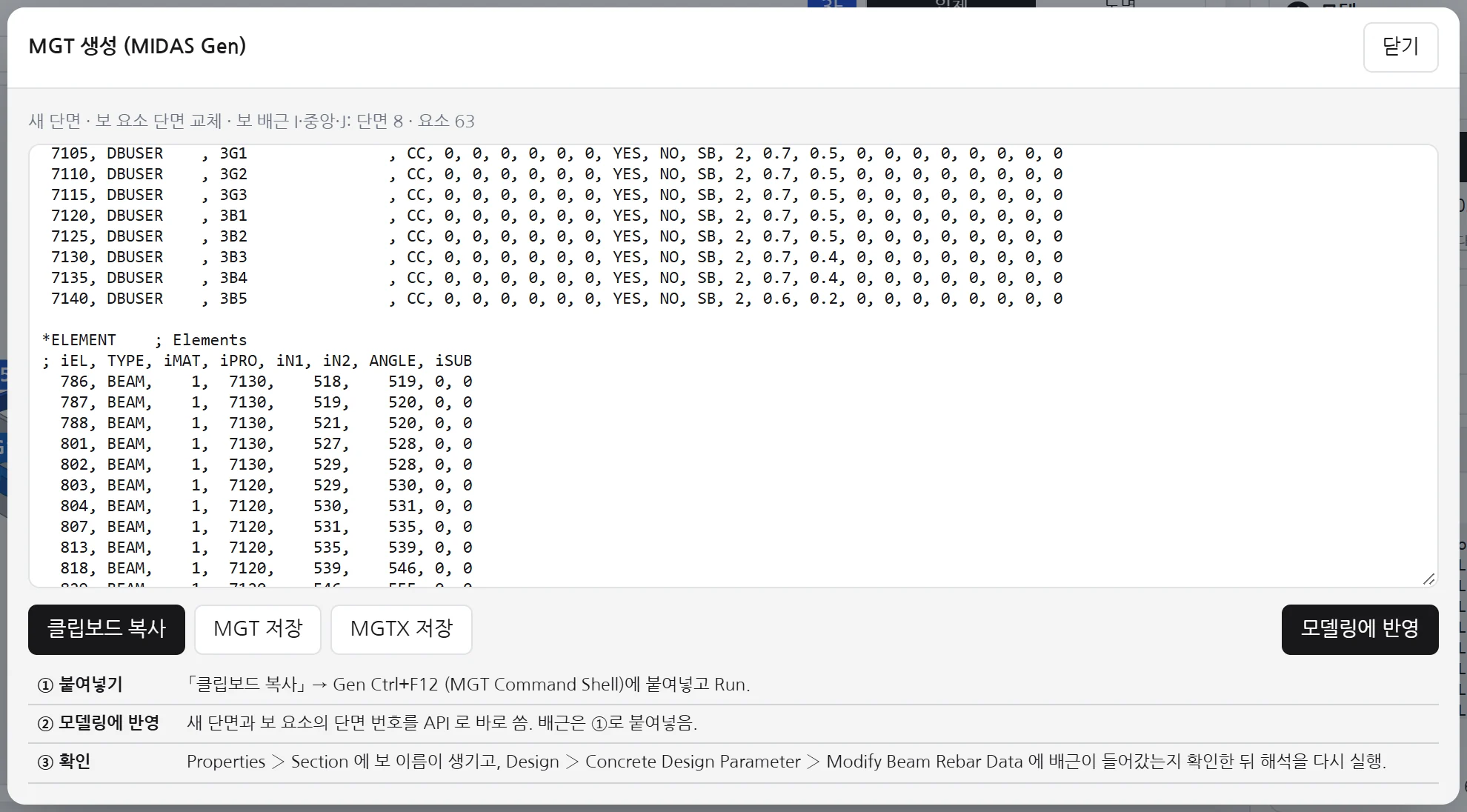
Task: Click the textarea resize handle corner
Action: click(1429, 579)
